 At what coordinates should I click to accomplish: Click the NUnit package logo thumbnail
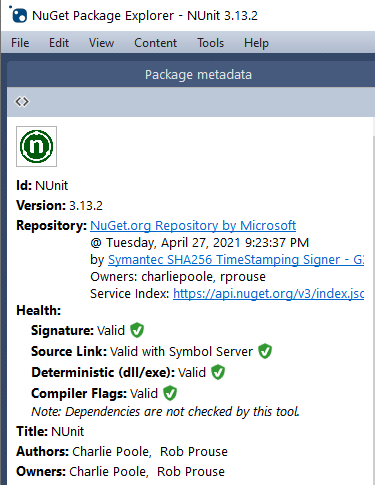tap(37, 146)
